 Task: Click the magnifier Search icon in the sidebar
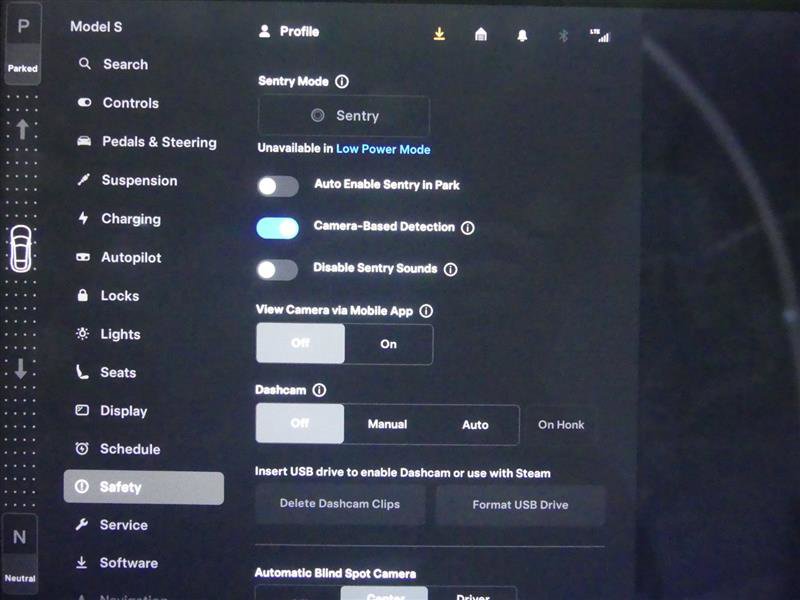pyautogui.click(x=85, y=64)
